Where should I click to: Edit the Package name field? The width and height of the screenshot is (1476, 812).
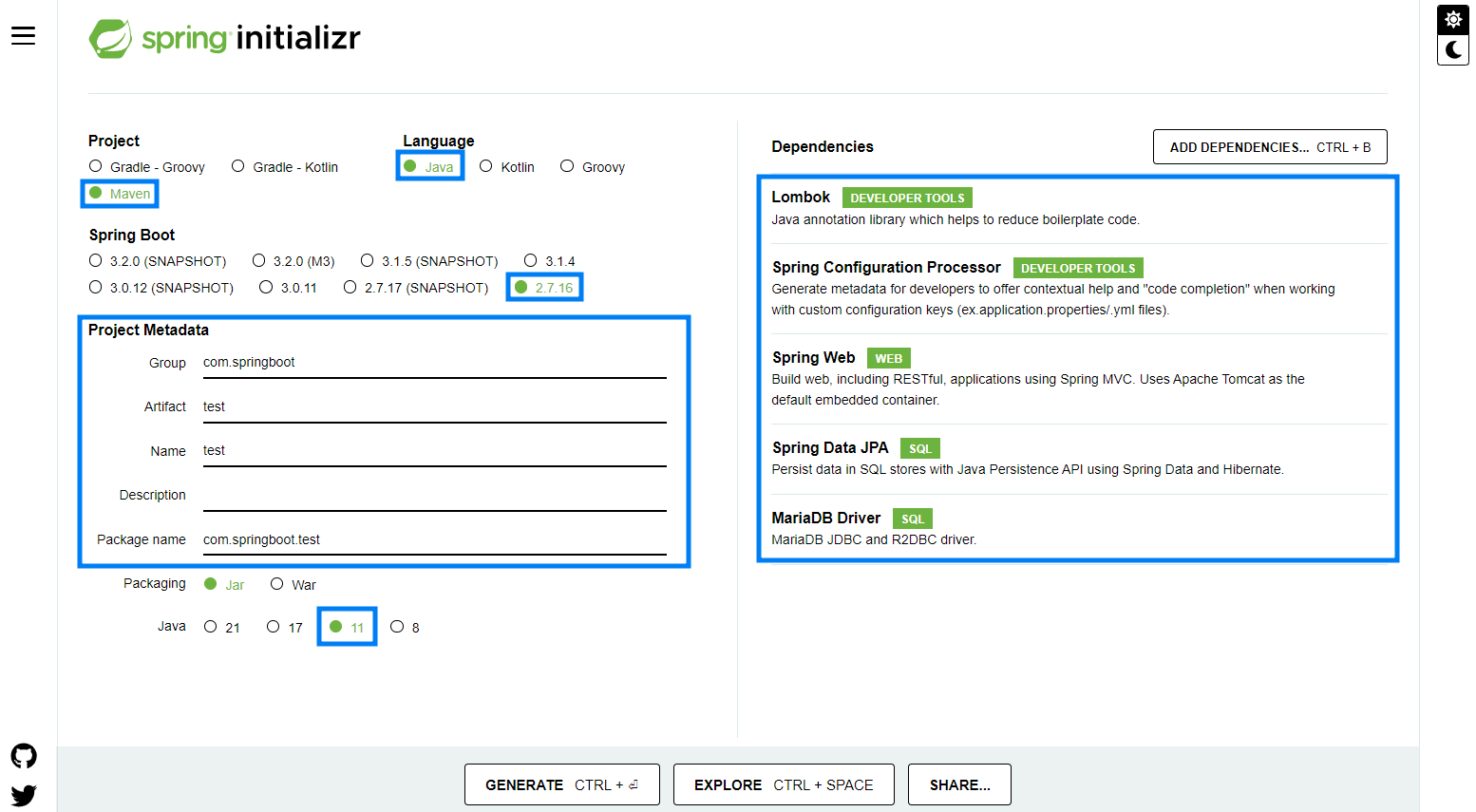click(x=435, y=539)
